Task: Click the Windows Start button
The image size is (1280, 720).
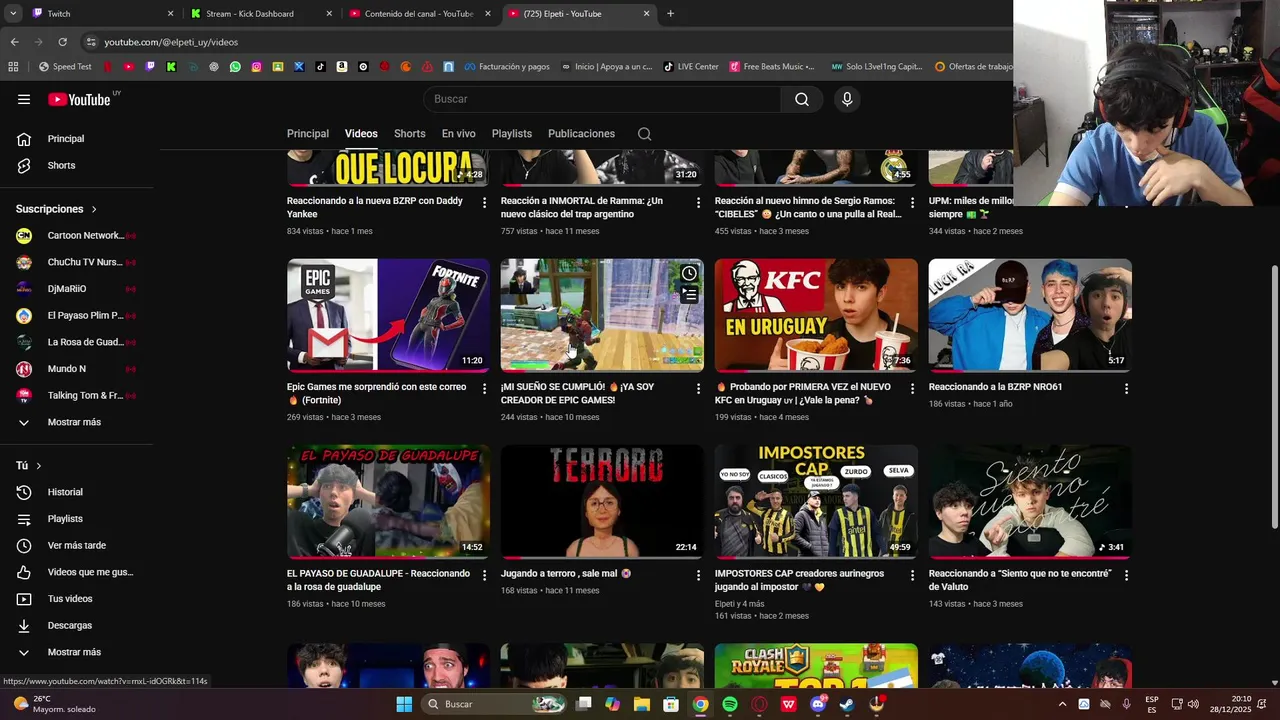Action: coord(404,704)
